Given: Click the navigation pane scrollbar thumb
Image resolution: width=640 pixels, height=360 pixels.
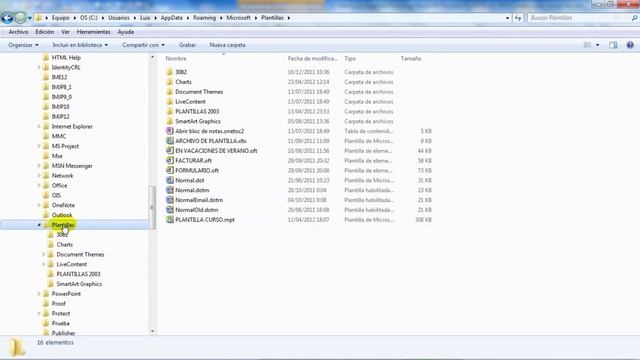Looking at the screenshot, I should tap(153, 207).
